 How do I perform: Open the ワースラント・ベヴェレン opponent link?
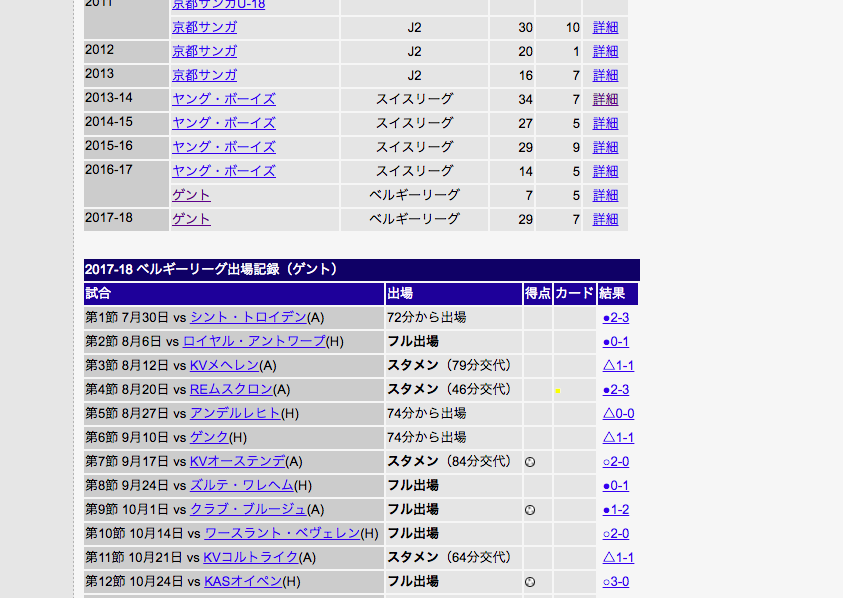pos(282,533)
